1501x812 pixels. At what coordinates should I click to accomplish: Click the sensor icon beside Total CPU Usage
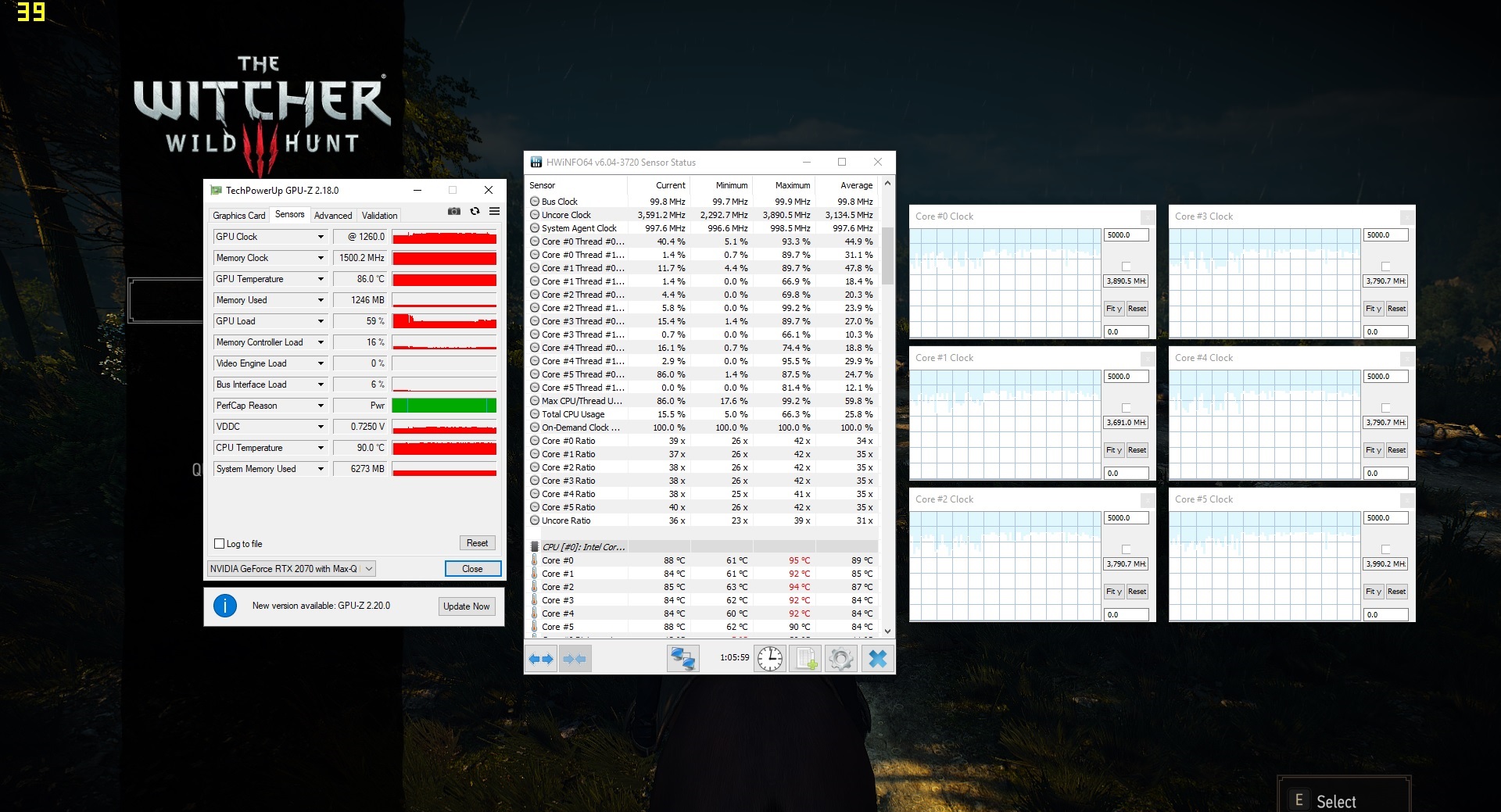point(535,414)
